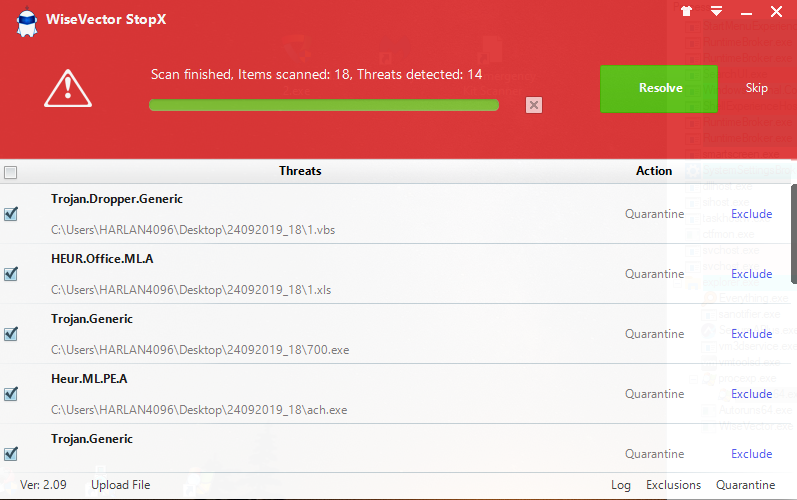Click the path ending in ach.exe
The width and height of the screenshot is (797, 500).
click(x=199, y=410)
